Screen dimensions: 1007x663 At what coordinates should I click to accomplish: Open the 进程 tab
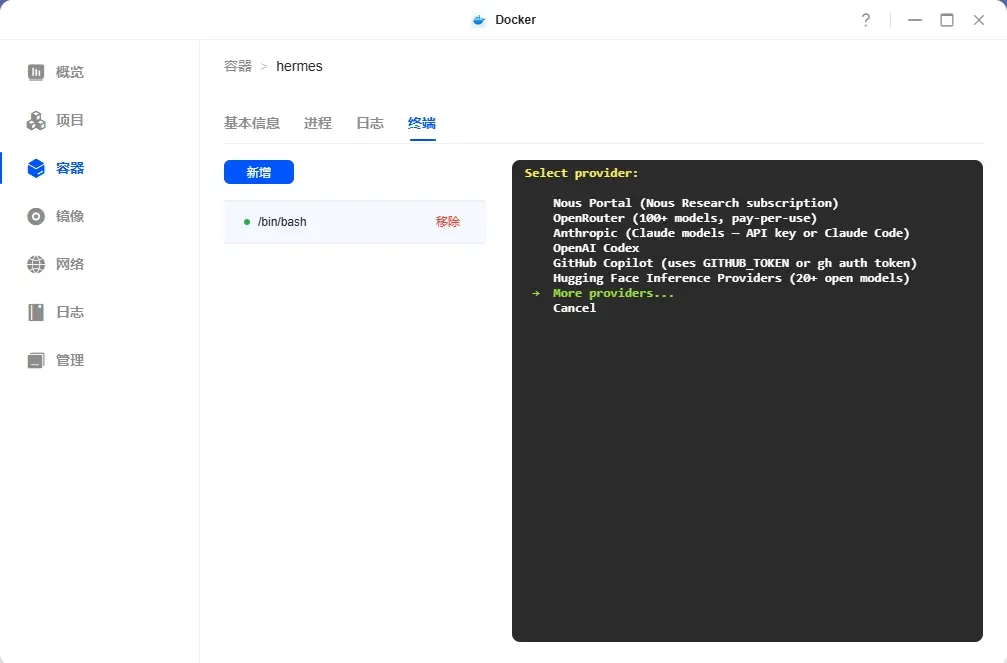click(317, 123)
